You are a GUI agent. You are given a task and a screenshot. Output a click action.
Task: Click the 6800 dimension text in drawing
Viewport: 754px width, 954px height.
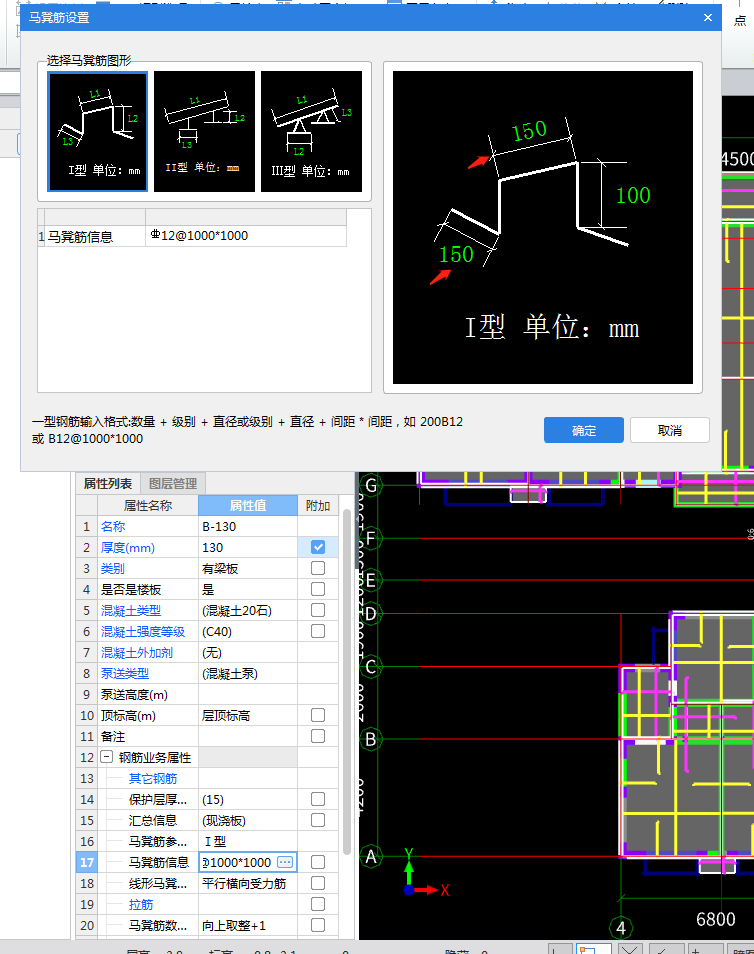point(715,919)
